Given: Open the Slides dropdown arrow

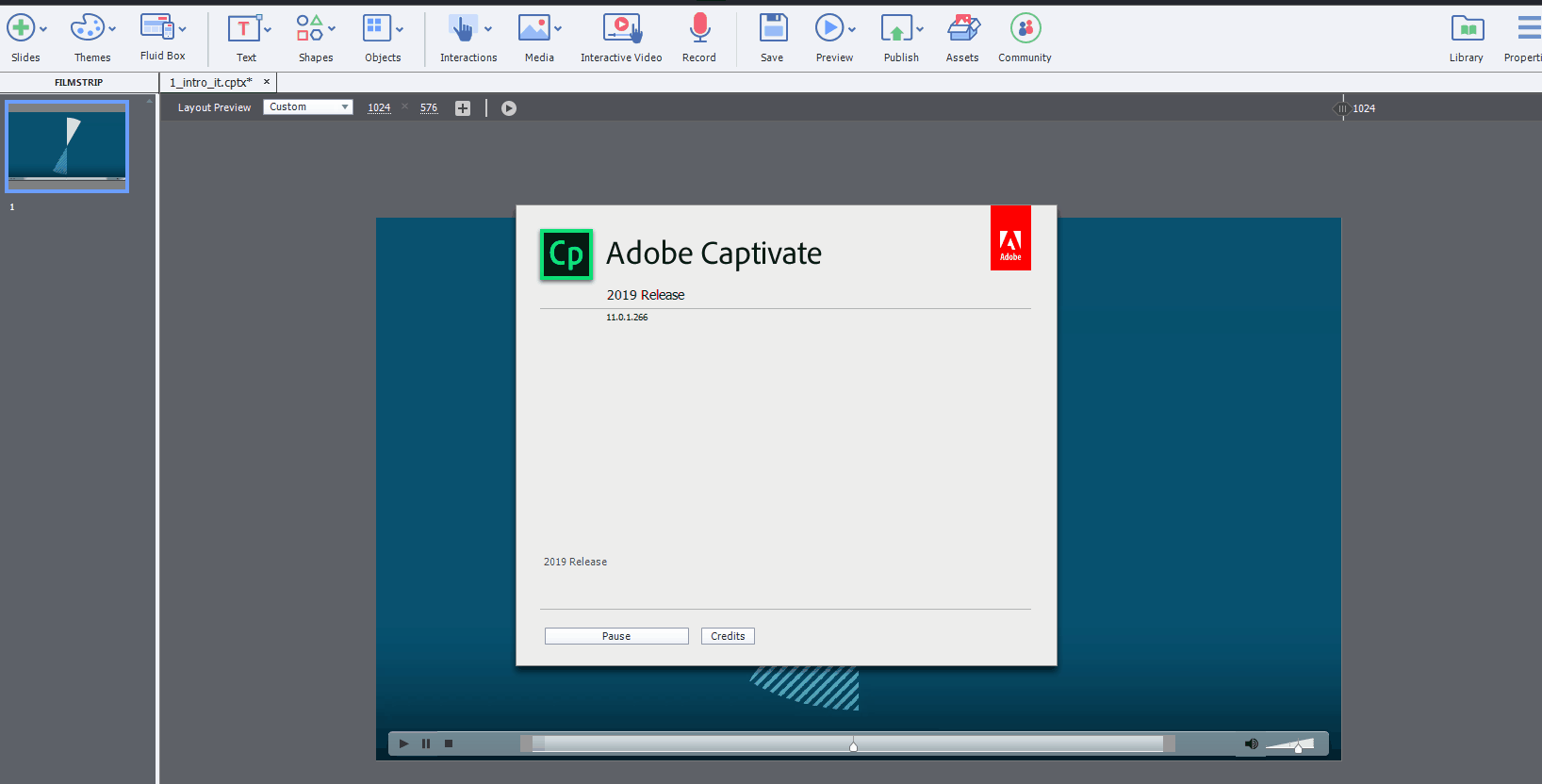Looking at the screenshot, I should tap(43, 29).
